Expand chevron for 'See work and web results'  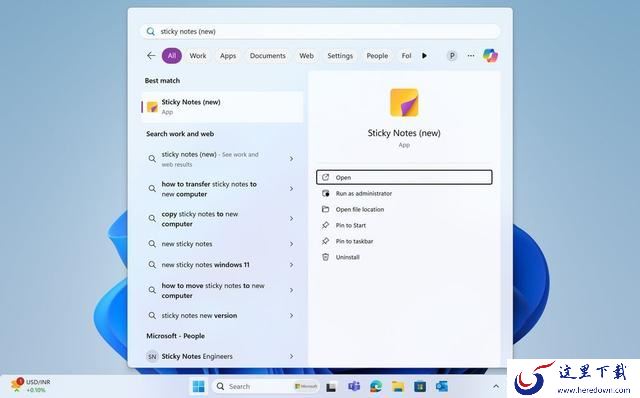tap(291, 159)
